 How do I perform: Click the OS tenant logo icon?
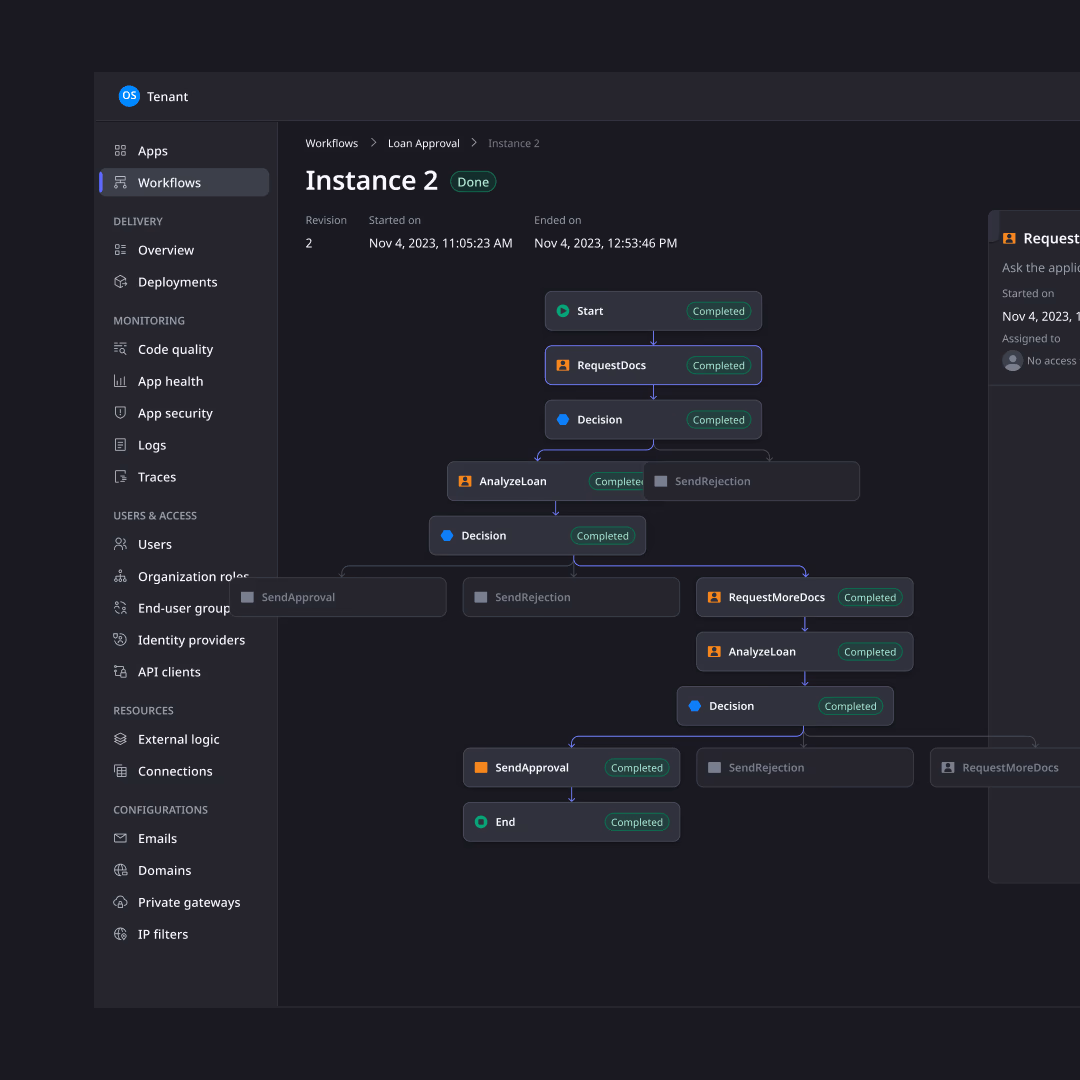[x=129, y=96]
